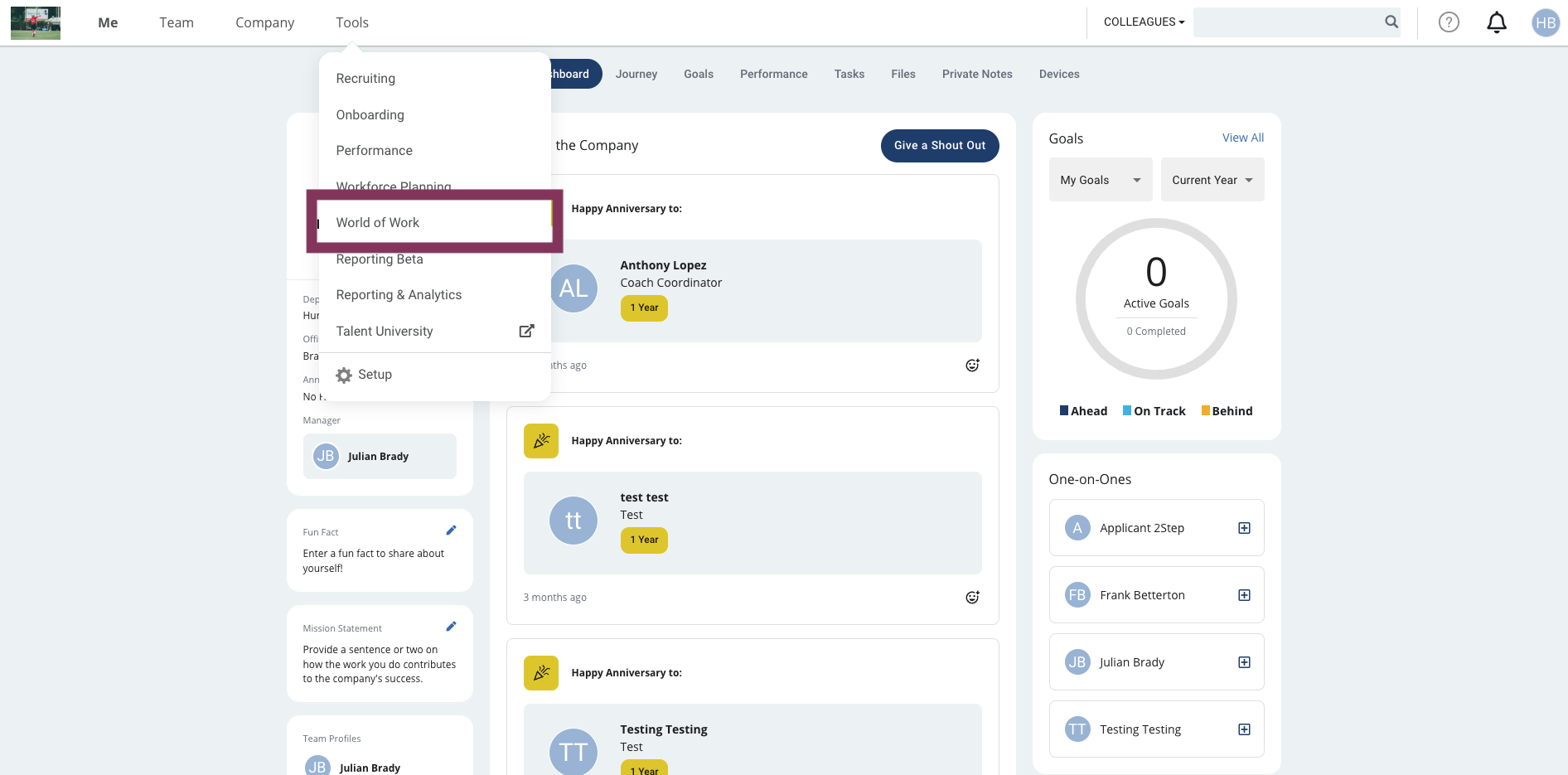Screen dimensions: 1568x775
Task: Switch to the Goals tab
Action: (699, 74)
